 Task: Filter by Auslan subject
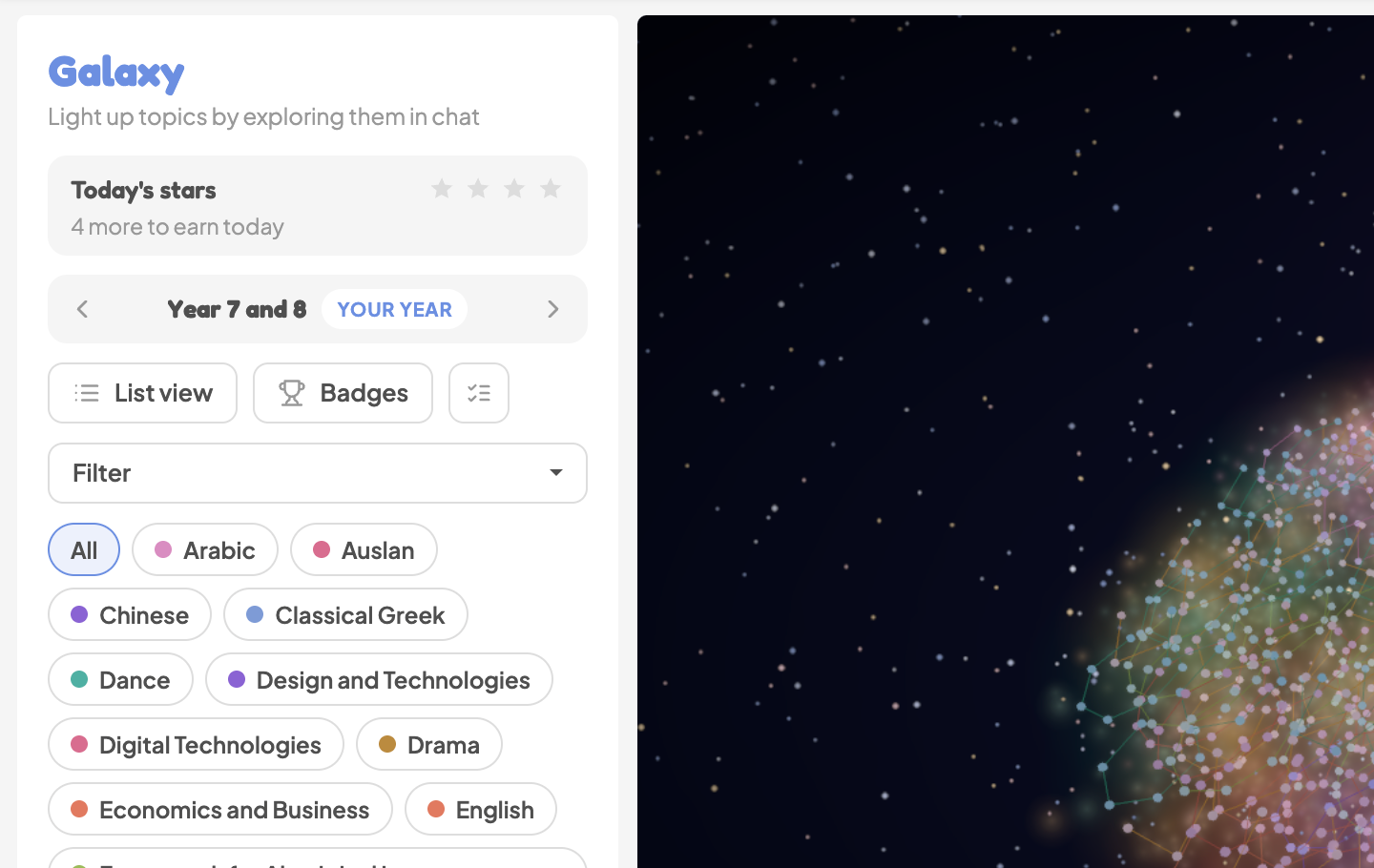tap(364, 549)
